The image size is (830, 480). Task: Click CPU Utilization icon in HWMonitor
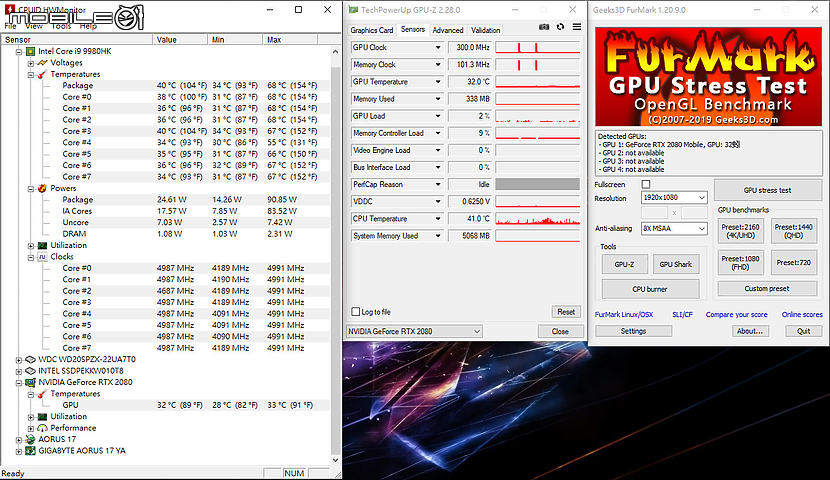[42, 246]
